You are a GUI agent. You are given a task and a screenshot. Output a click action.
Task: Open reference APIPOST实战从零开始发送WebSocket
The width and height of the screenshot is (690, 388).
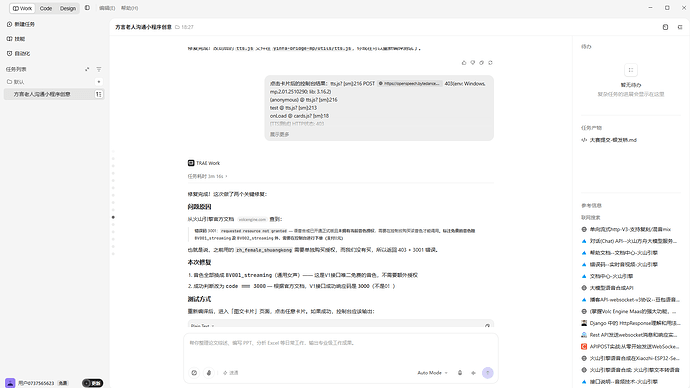tap(631, 347)
